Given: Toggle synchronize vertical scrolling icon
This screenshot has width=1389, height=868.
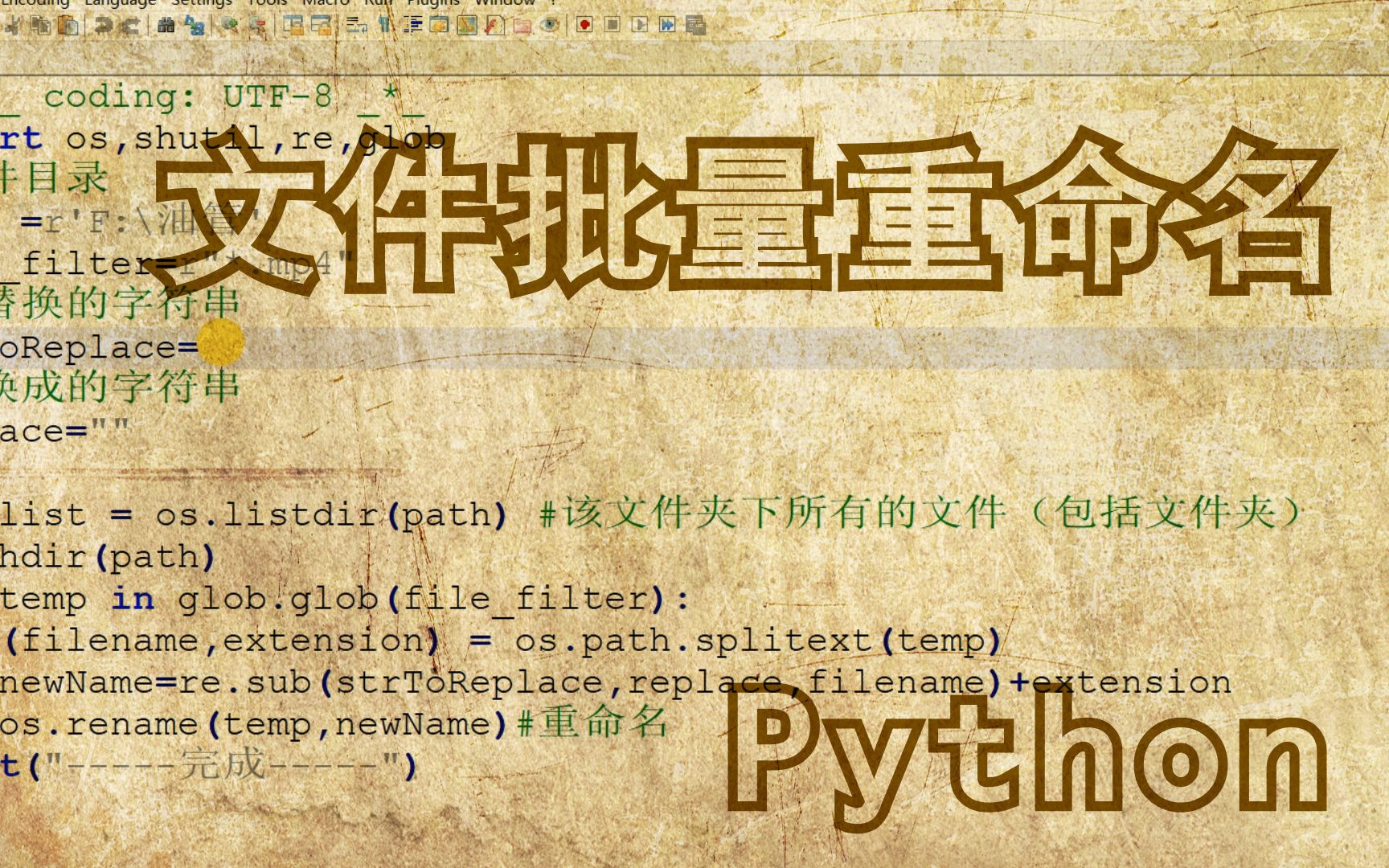Looking at the screenshot, I should [293, 26].
